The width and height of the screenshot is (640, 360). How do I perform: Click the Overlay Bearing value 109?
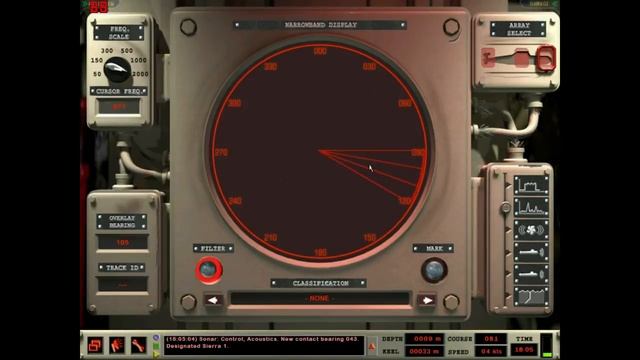tap(122, 242)
